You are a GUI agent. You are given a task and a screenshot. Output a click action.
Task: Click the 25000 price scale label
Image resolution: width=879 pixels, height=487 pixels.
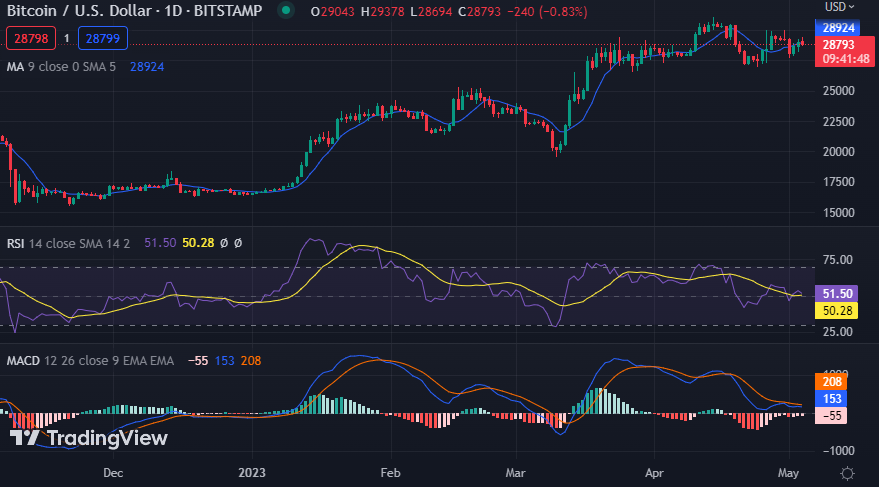840,91
